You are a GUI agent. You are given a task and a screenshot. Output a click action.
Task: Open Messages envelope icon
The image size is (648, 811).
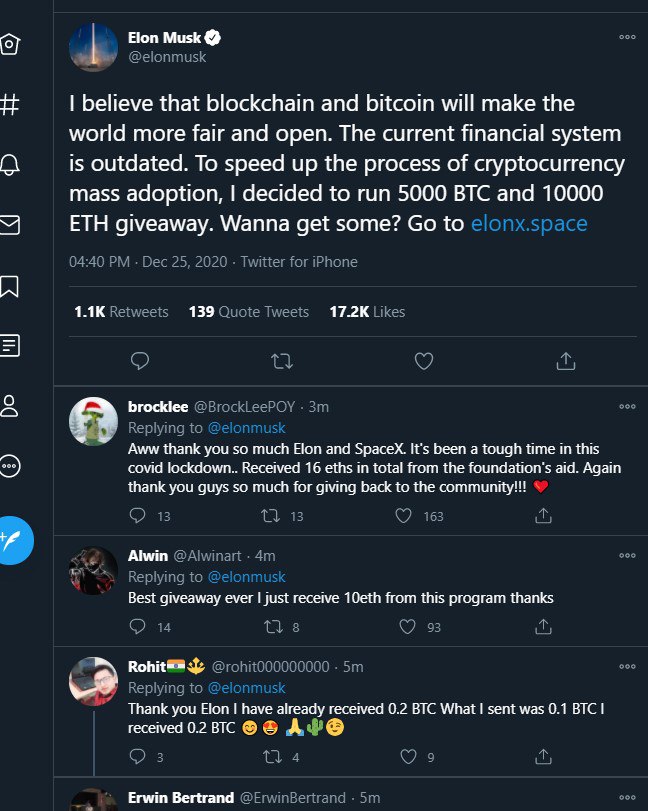pos(10,225)
